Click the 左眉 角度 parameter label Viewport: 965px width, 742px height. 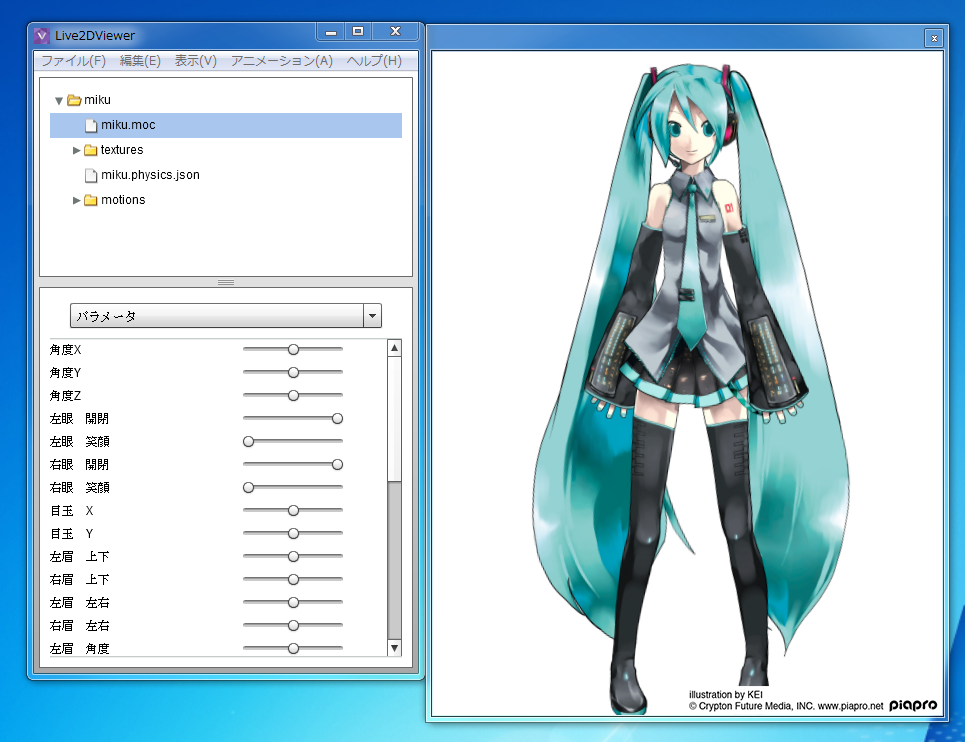79,648
